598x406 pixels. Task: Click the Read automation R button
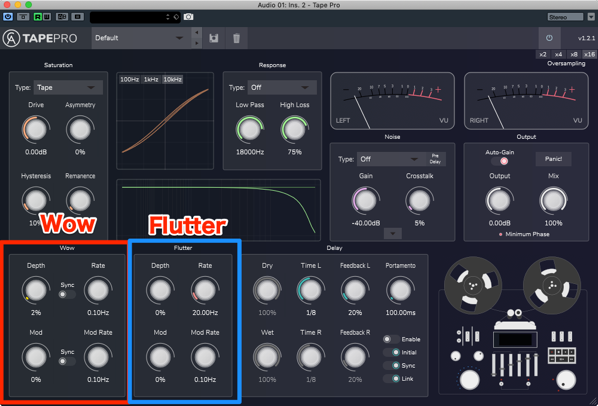[x=37, y=17]
